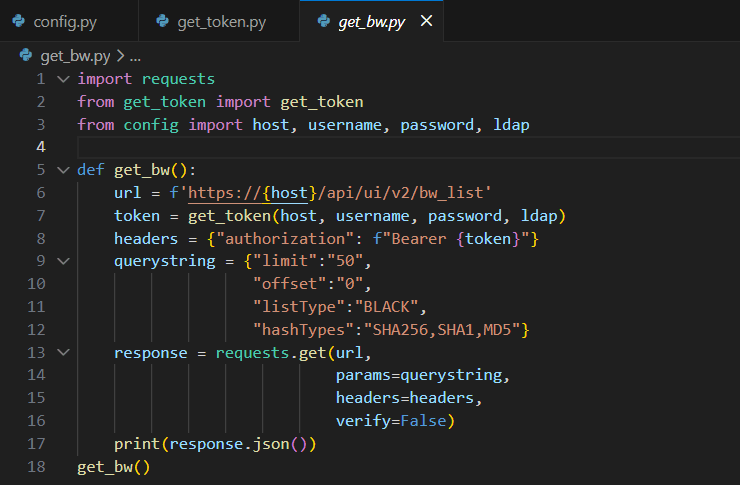Image resolution: width=740 pixels, height=485 pixels.
Task: Click the 'token' variable on line 7
Action: pyautogui.click(x=137, y=216)
